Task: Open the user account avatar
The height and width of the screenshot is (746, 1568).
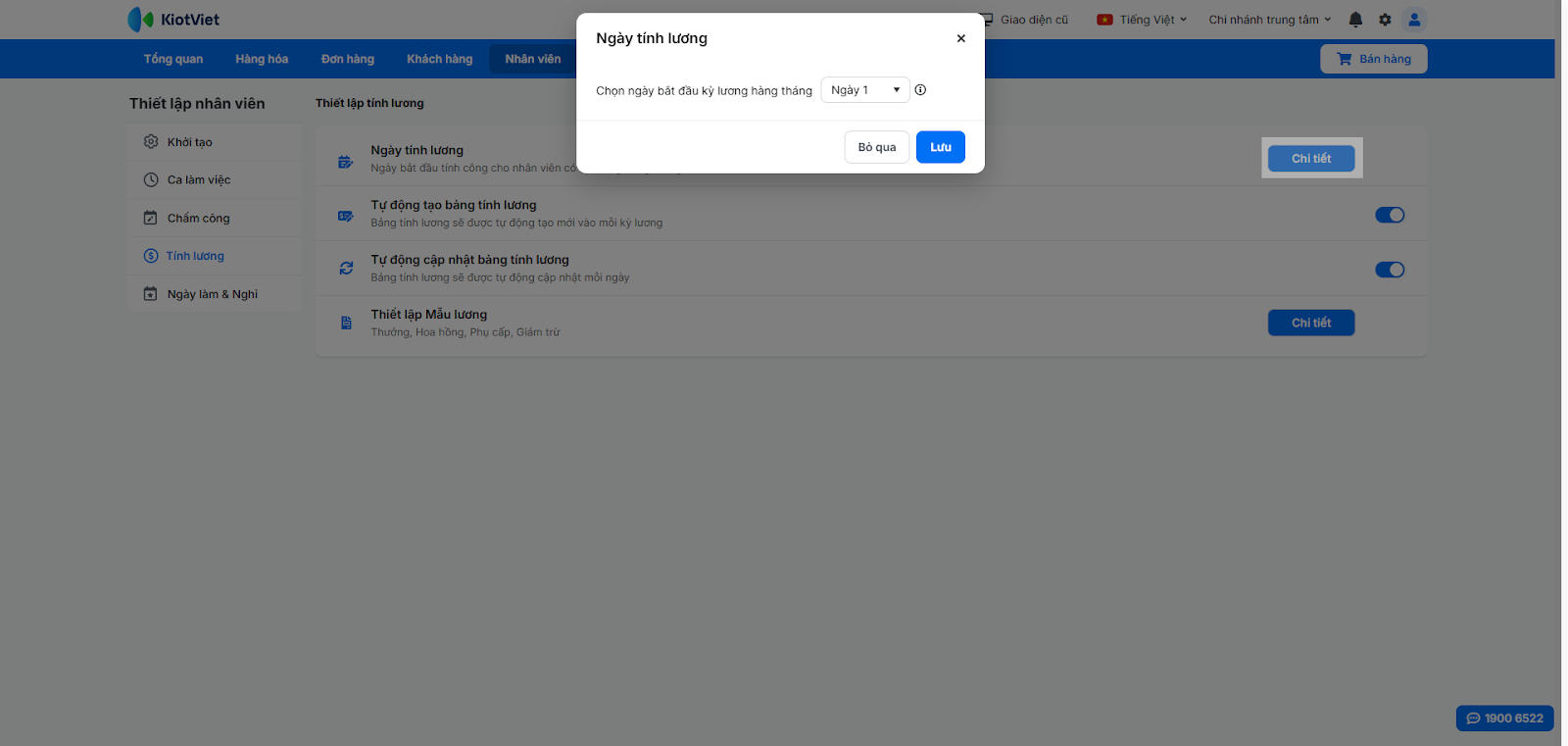Action: (x=1414, y=20)
